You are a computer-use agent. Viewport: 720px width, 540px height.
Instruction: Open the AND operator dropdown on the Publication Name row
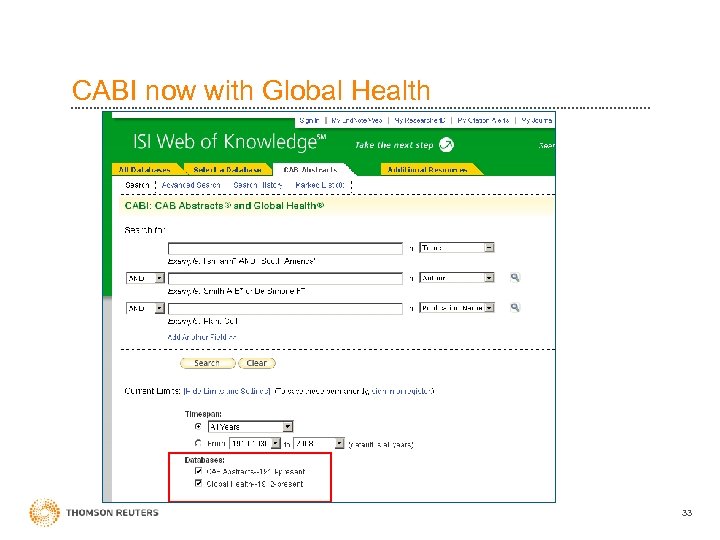[x=145, y=308]
